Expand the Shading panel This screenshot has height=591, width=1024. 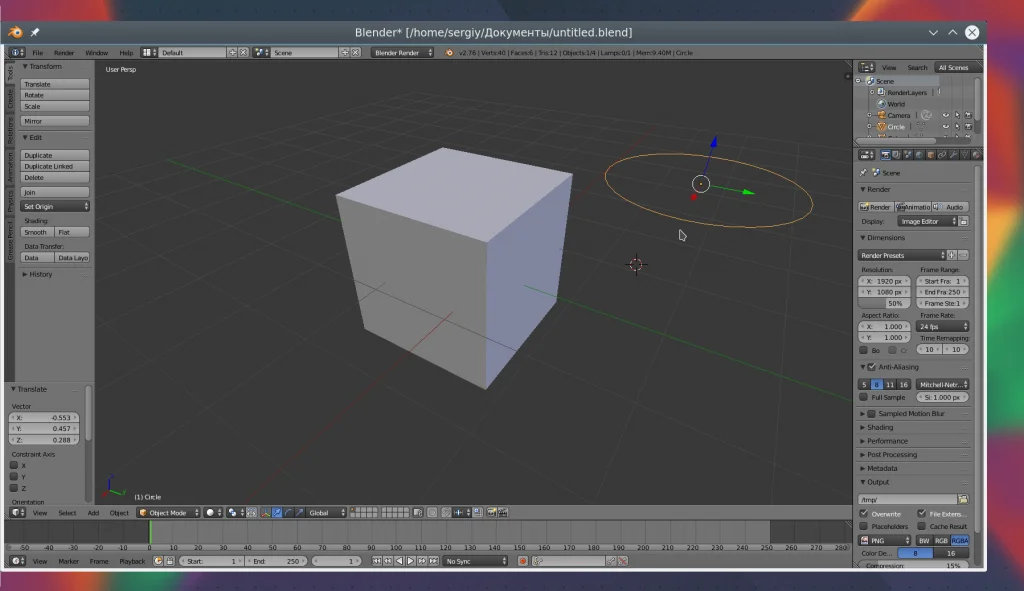pos(880,427)
